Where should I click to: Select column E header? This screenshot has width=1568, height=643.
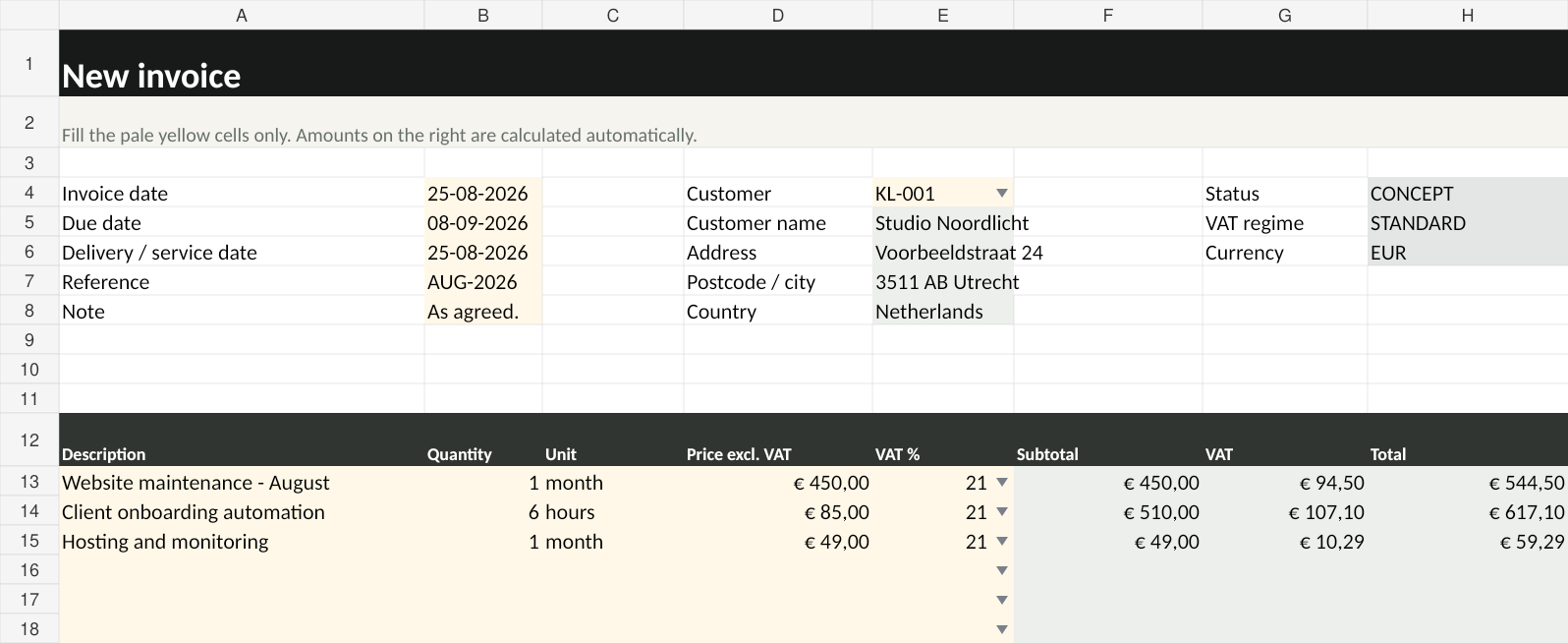pos(943,15)
